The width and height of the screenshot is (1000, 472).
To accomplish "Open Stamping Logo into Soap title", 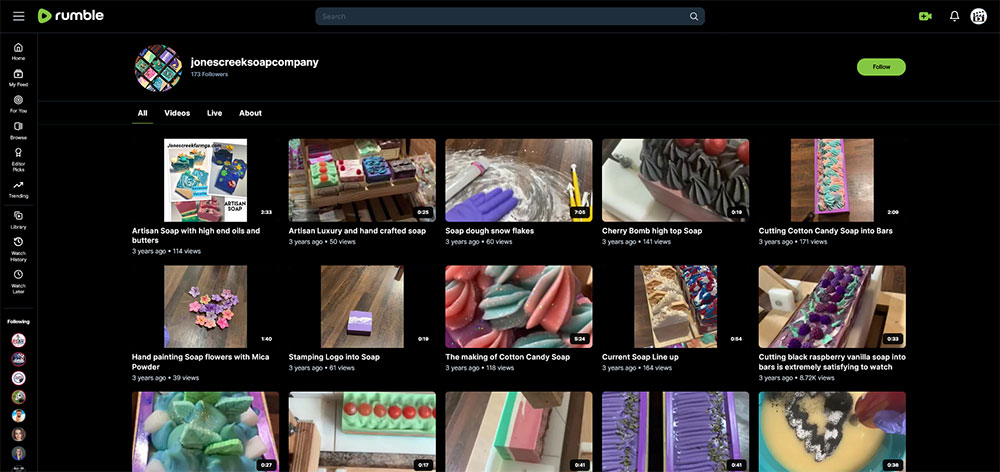I will click(334, 357).
